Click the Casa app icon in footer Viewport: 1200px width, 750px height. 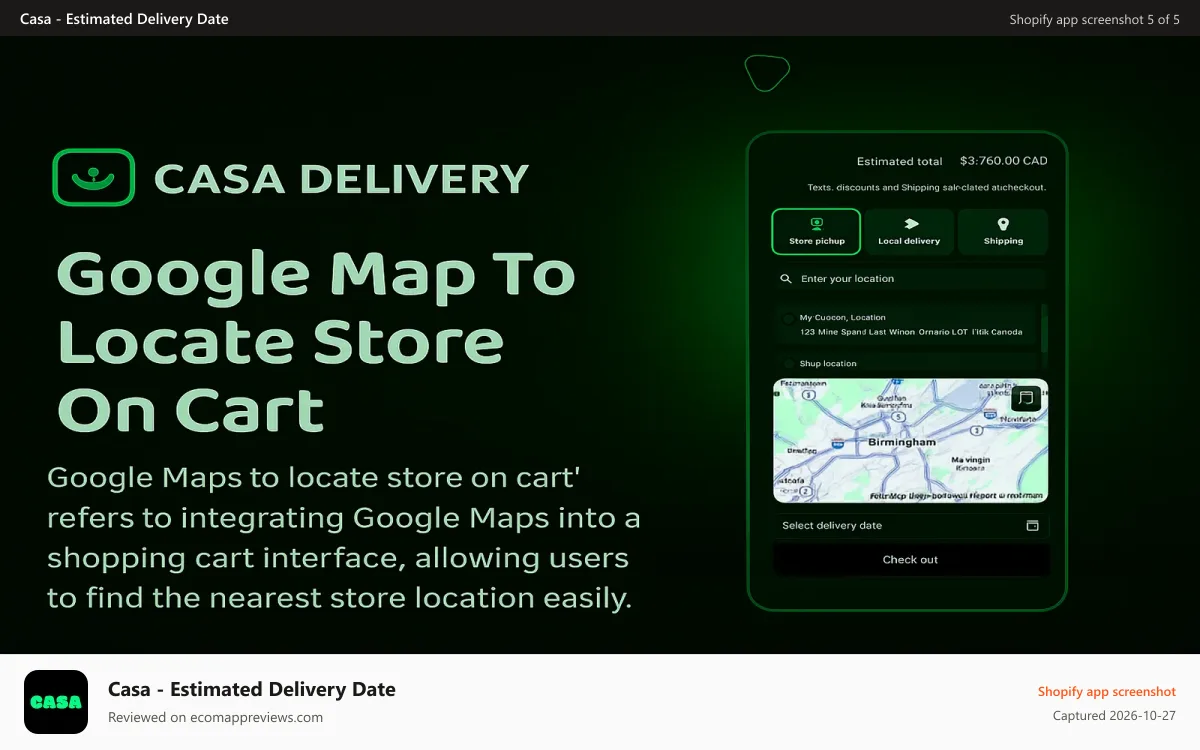(x=56, y=702)
